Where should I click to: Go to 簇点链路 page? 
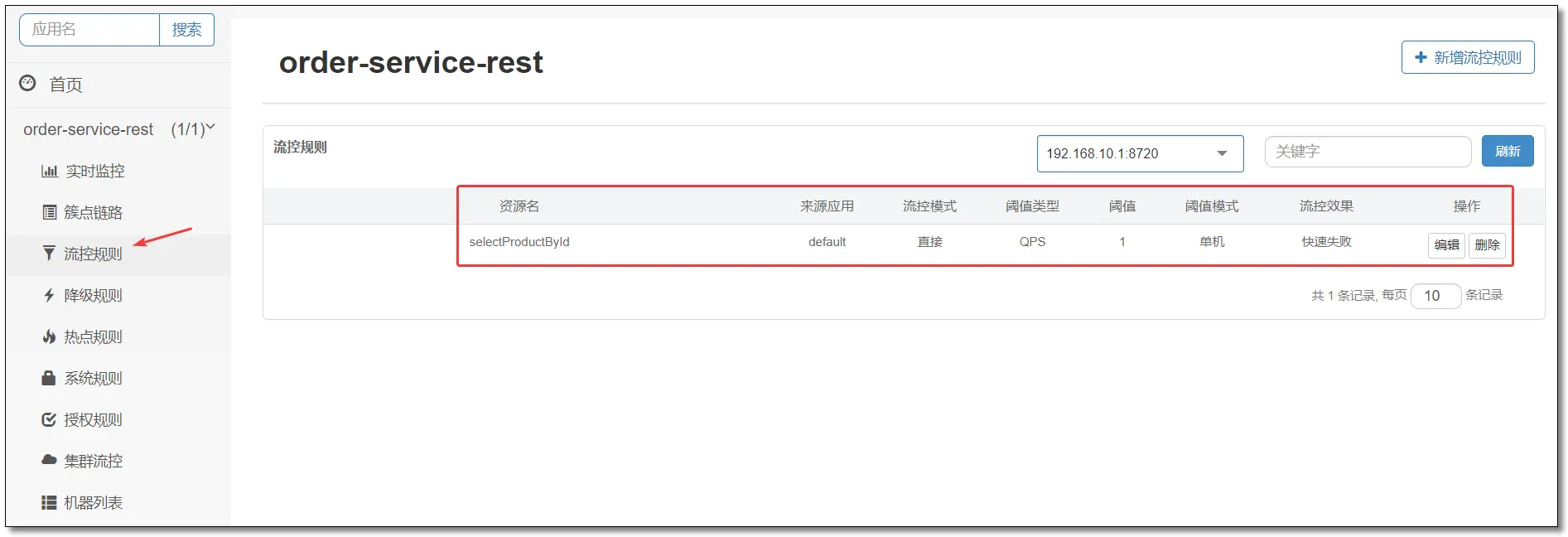click(93, 213)
